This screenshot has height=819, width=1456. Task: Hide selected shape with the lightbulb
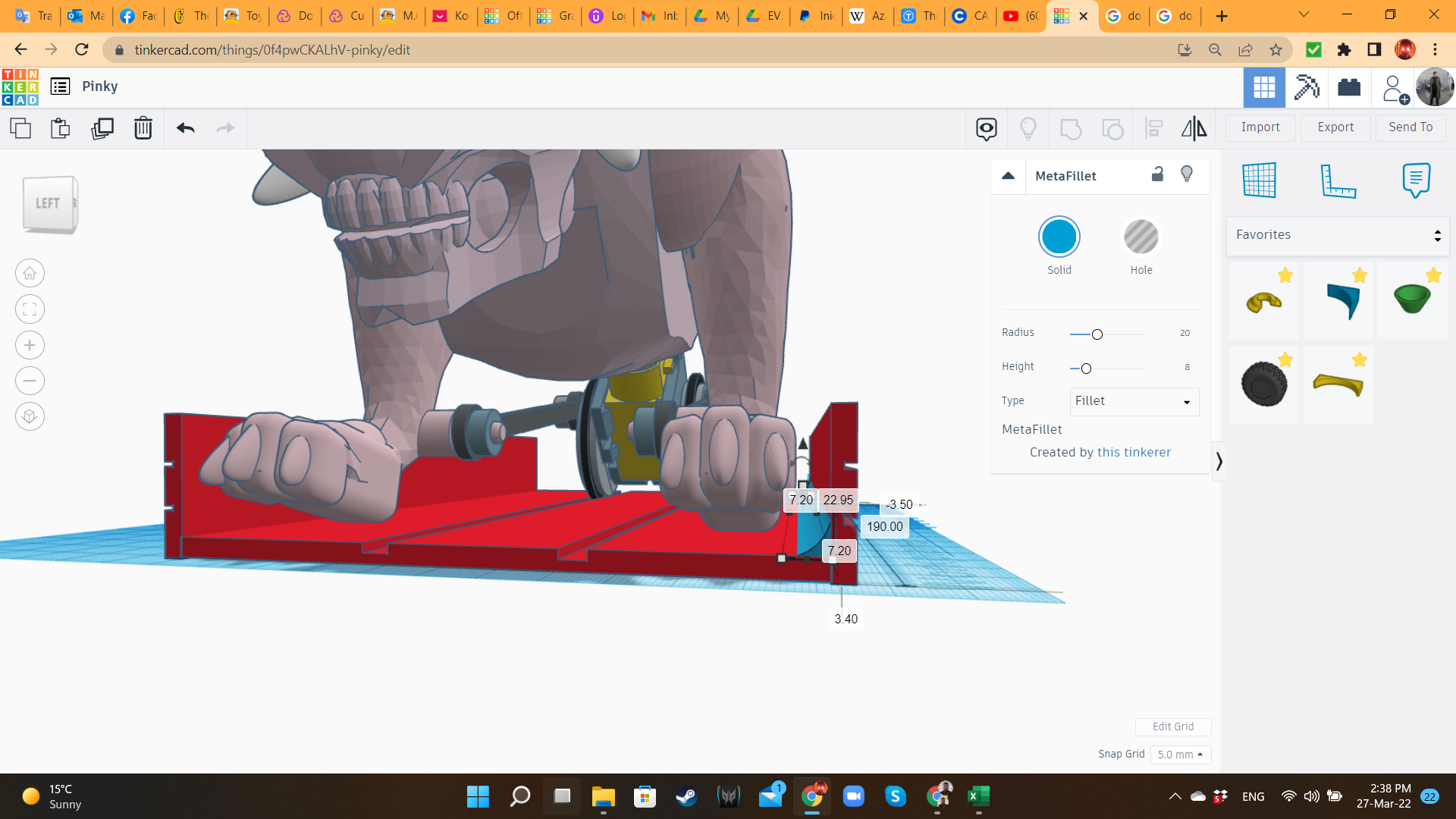(1187, 174)
